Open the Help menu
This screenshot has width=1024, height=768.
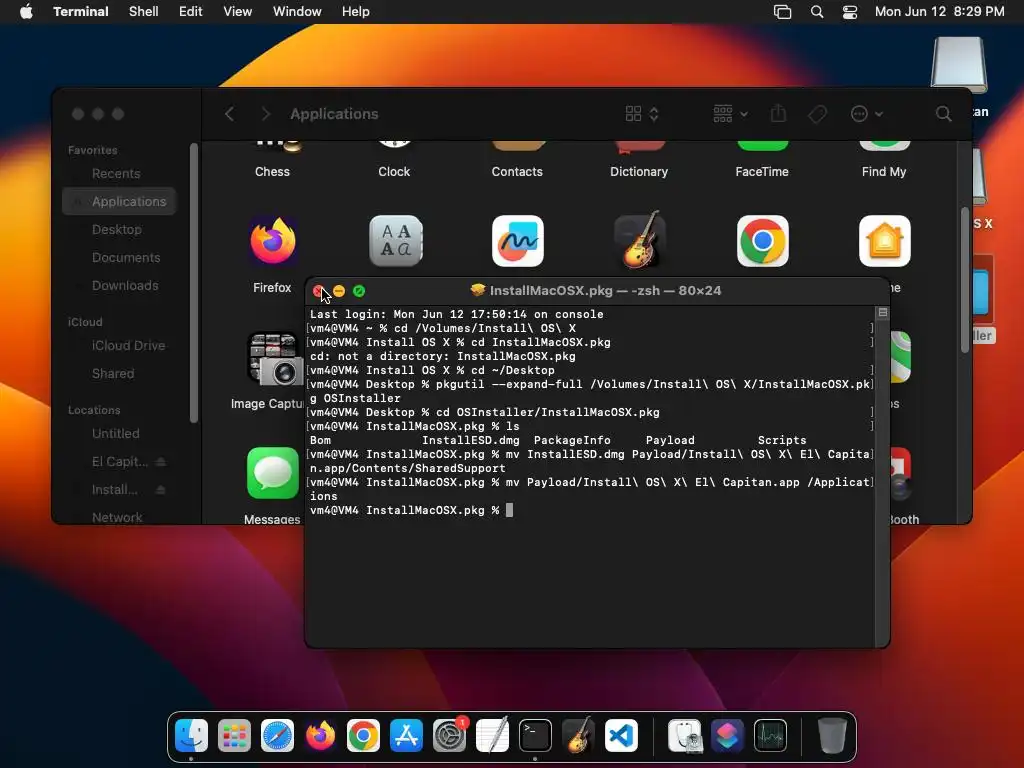point(356,12)
